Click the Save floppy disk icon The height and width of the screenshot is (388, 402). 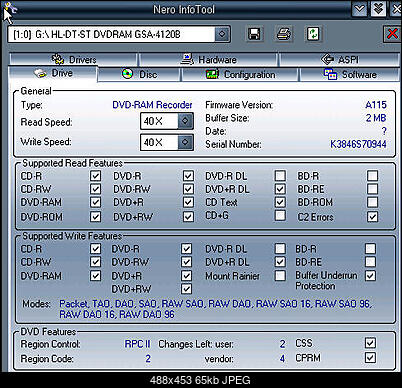point(254,34)
